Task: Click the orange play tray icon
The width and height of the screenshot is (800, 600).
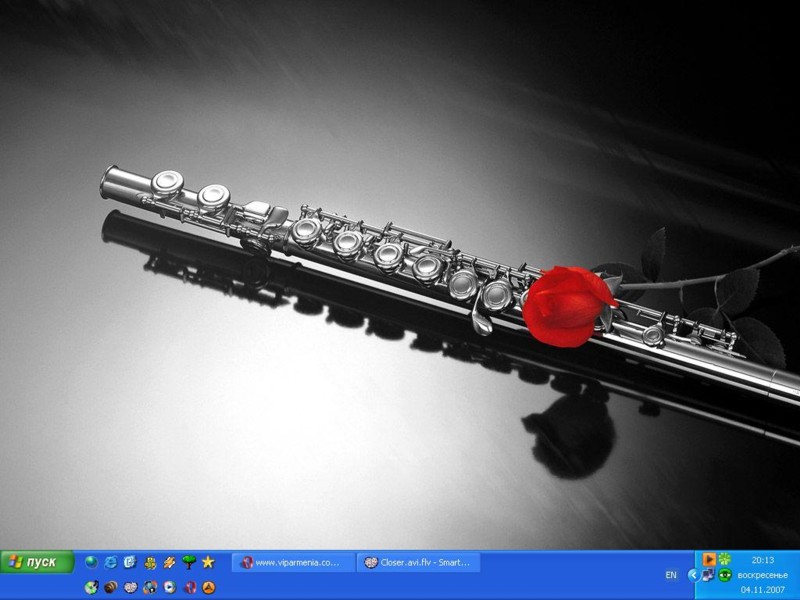Action: (x=709, y=559)
